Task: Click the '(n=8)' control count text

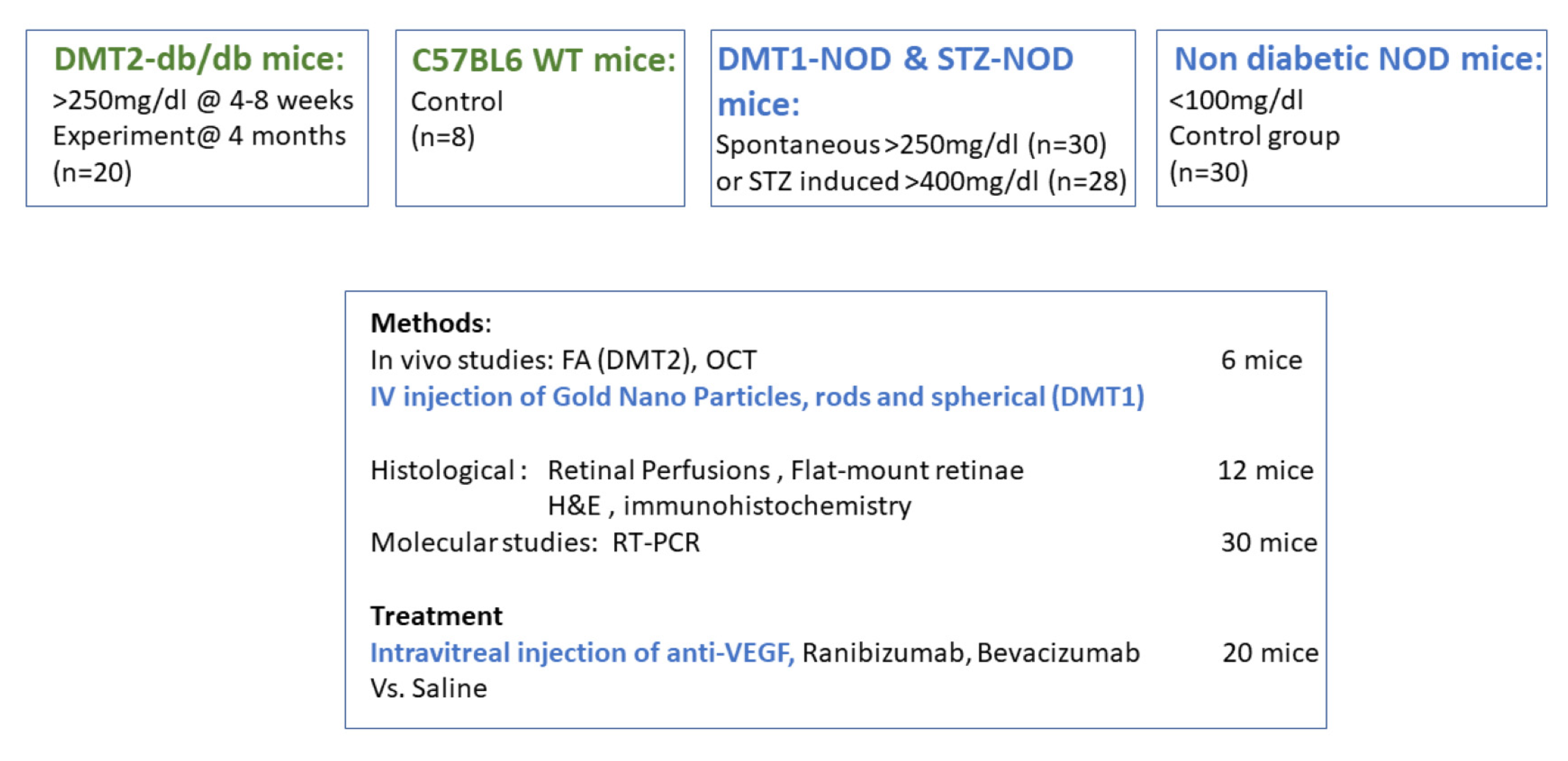Action: point(443,137)
